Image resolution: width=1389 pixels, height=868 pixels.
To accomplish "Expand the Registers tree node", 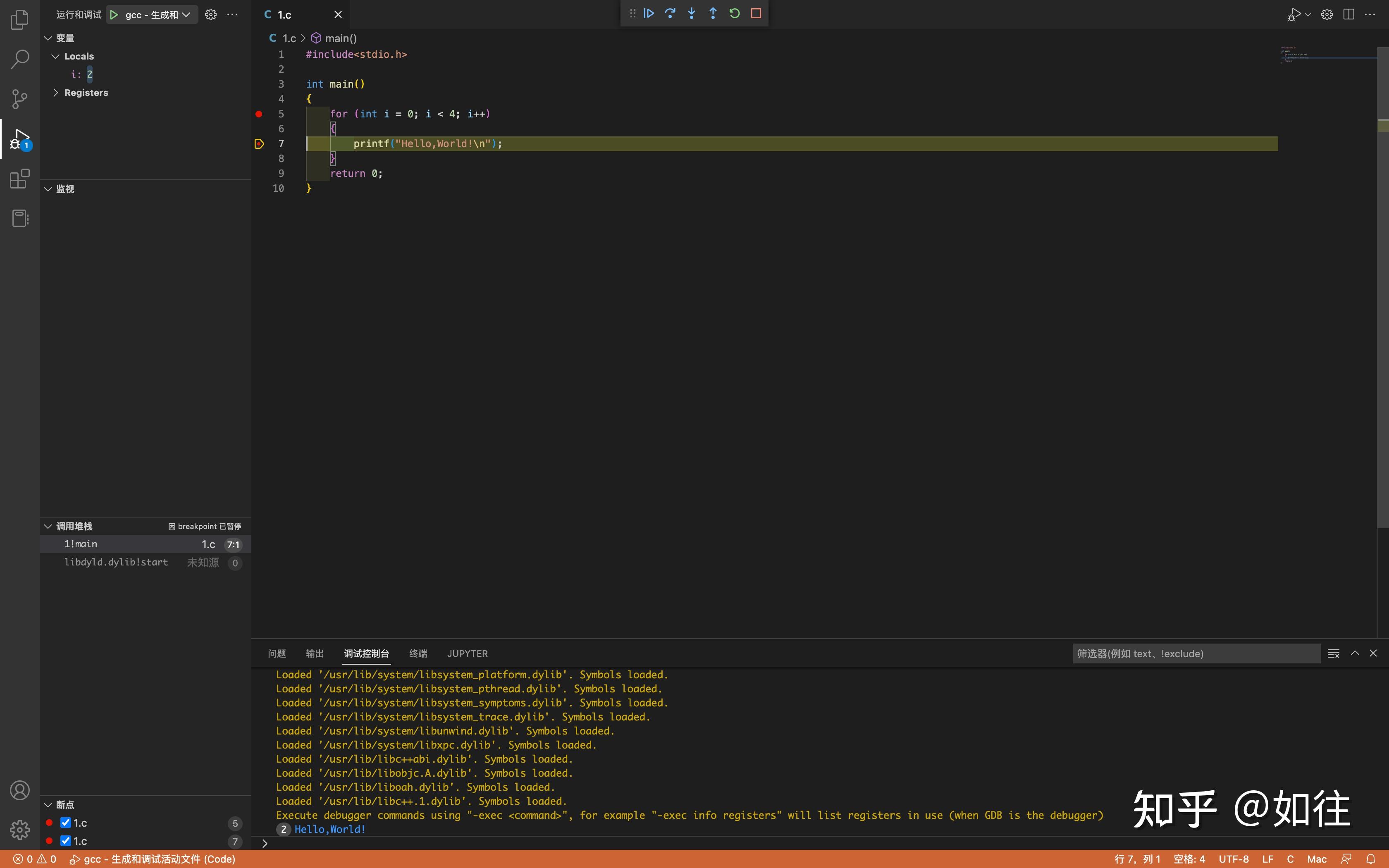I will tap(56, 93).
